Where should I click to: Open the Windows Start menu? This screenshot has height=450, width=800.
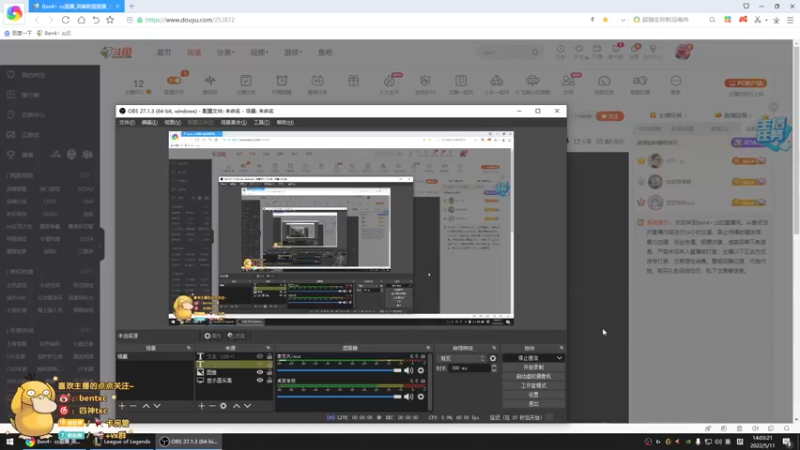pos(10,442)
